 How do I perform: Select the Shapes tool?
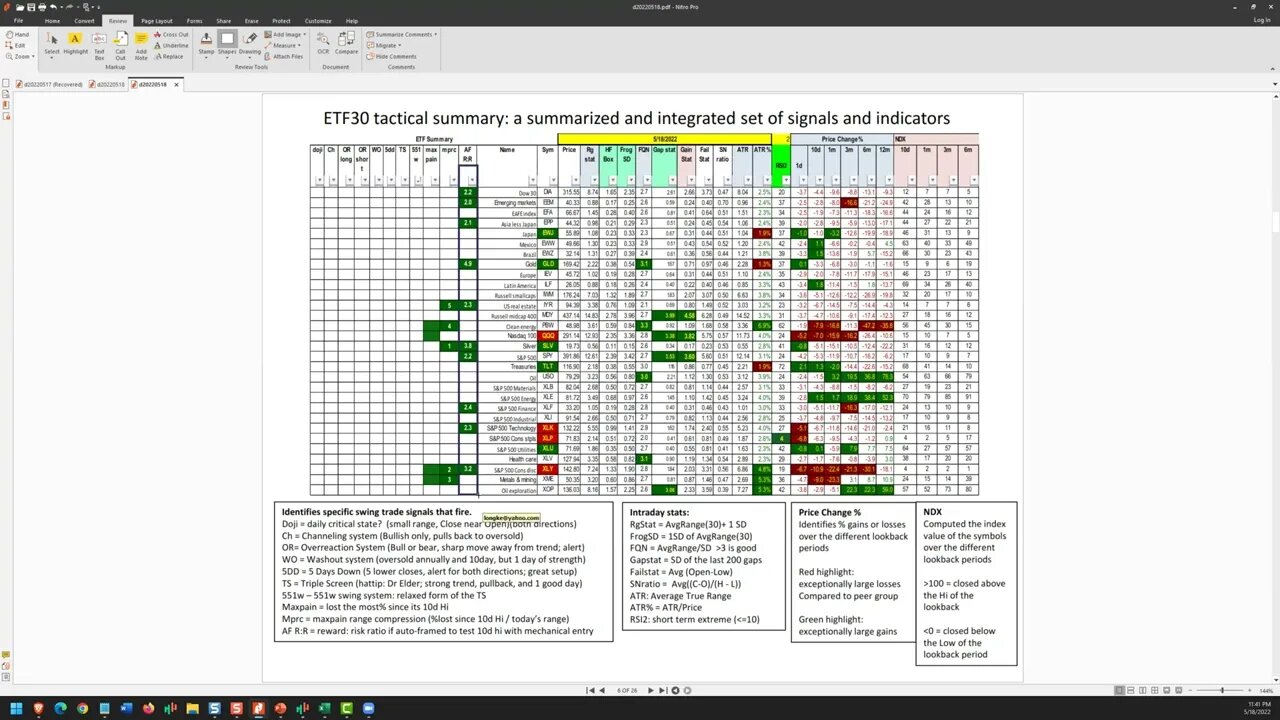click(227, 43)
